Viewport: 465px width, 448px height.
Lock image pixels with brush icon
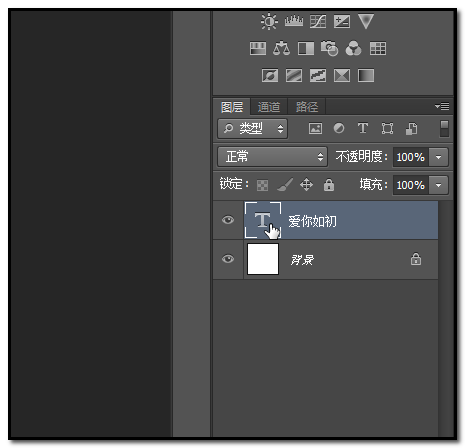(285, 184)
